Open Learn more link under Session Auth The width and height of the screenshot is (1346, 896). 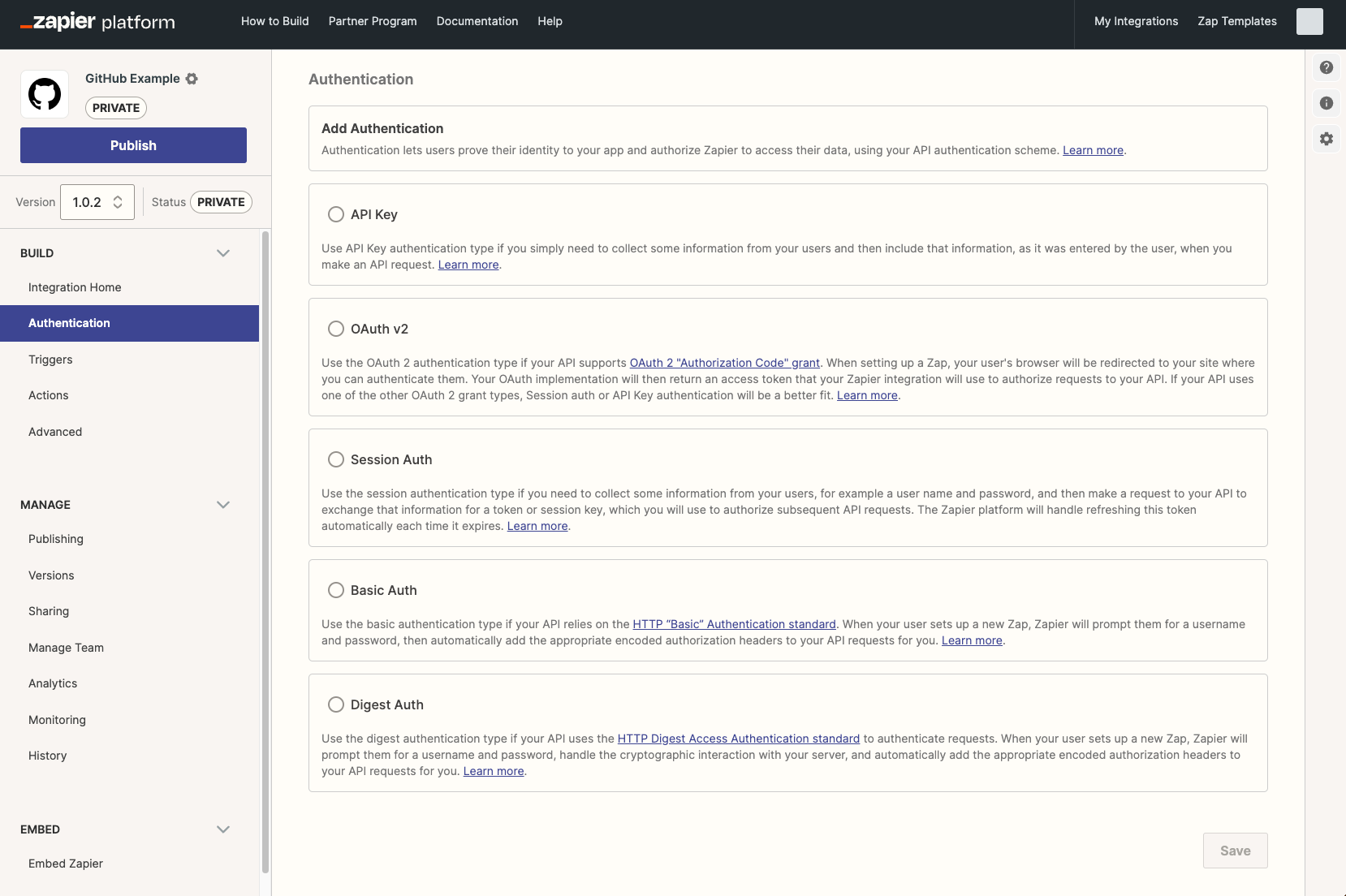point(537,526)
